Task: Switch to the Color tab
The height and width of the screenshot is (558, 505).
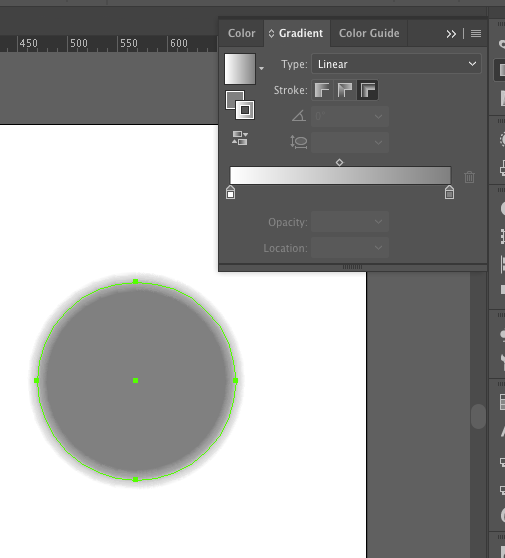Action: click(242, 33)
